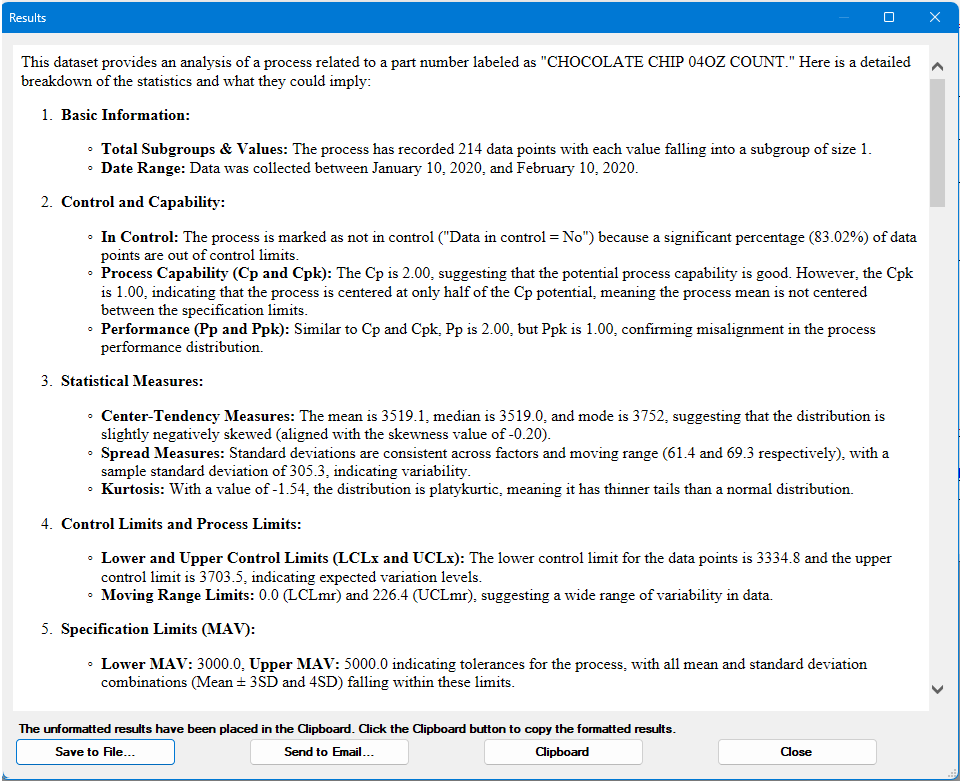Minimize the Results window
960x782 pixels.
click(x=843, y=17)
